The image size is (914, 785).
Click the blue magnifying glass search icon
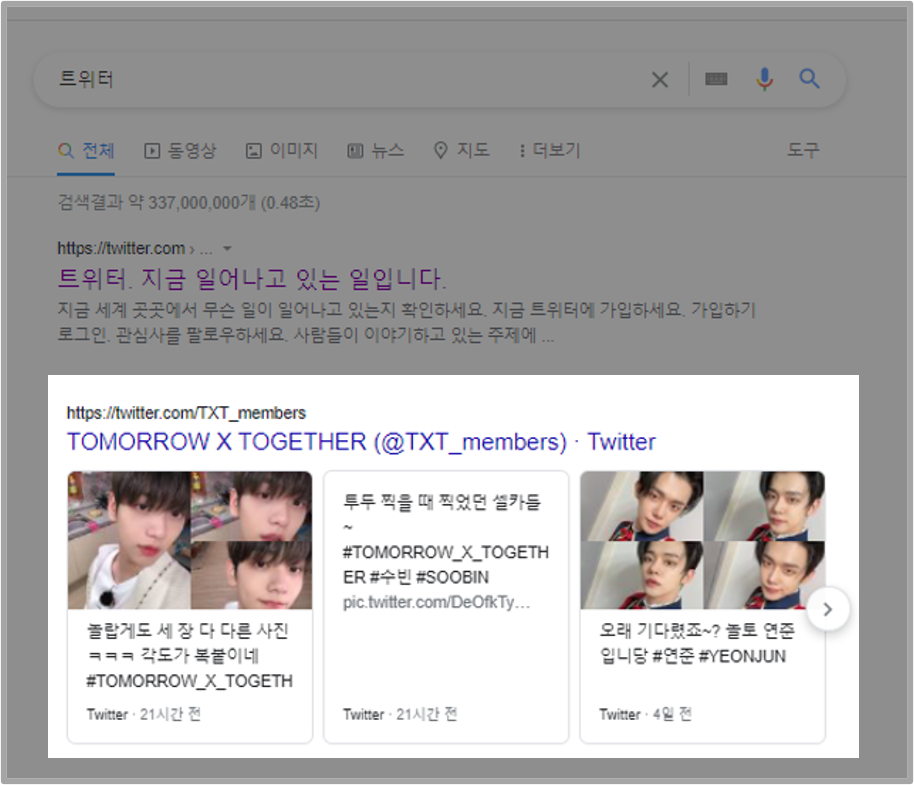pyautogui.click(x=809, y=79)
